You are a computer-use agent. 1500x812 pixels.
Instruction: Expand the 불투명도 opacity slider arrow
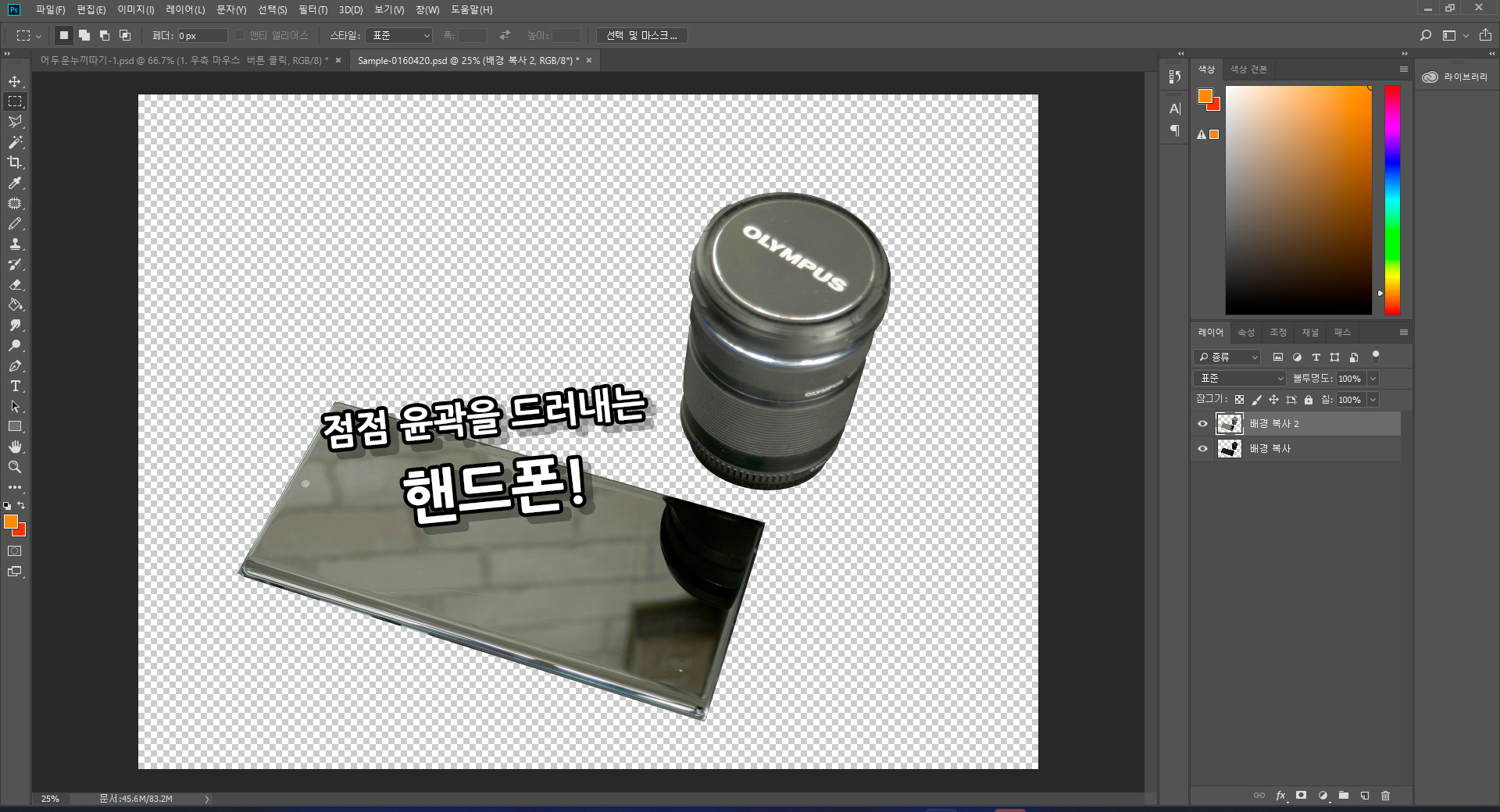coord(1373,379)
